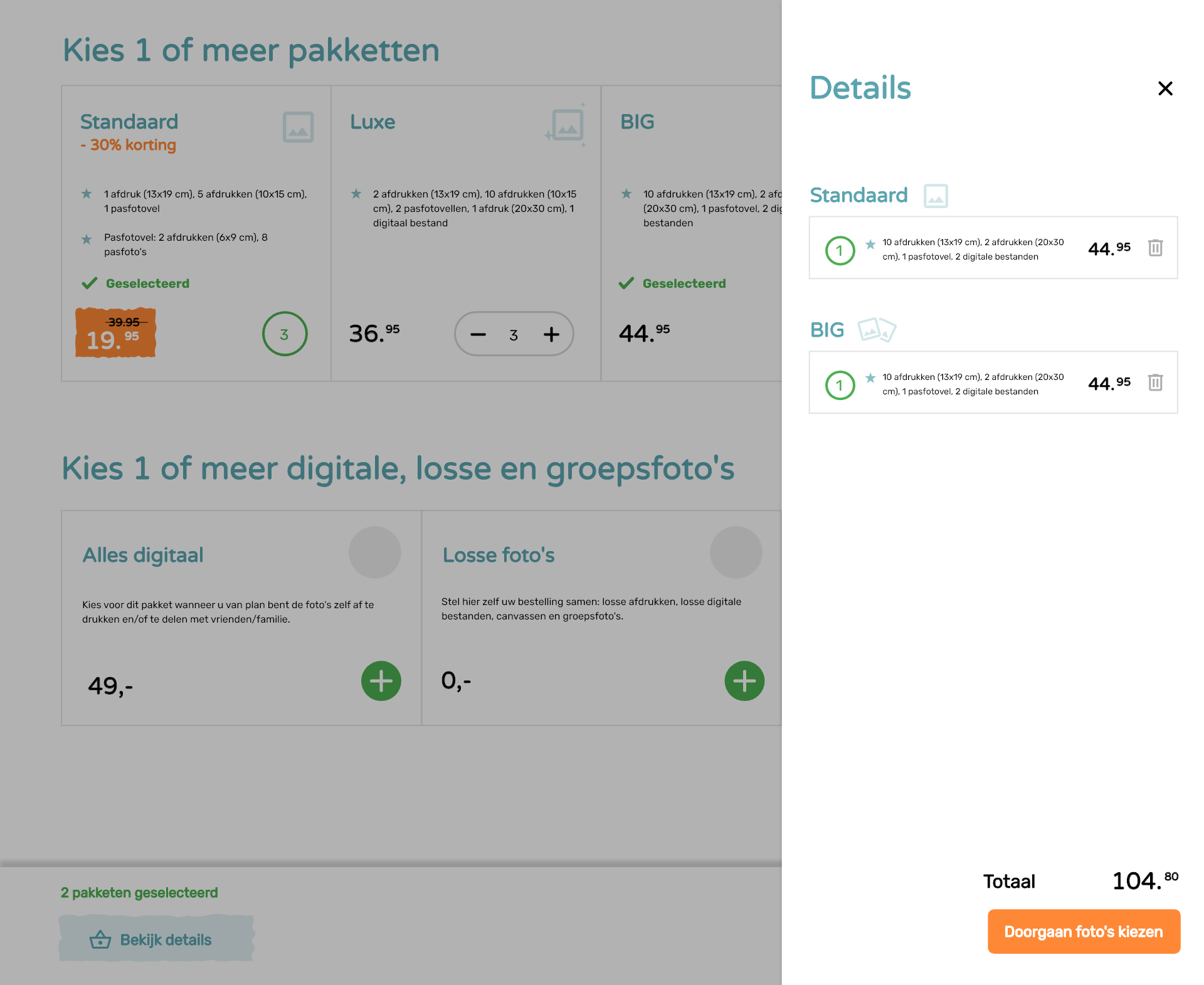Click Doorgaan foto's kiezen button
1204x985 pixels.
[1084, 932]
